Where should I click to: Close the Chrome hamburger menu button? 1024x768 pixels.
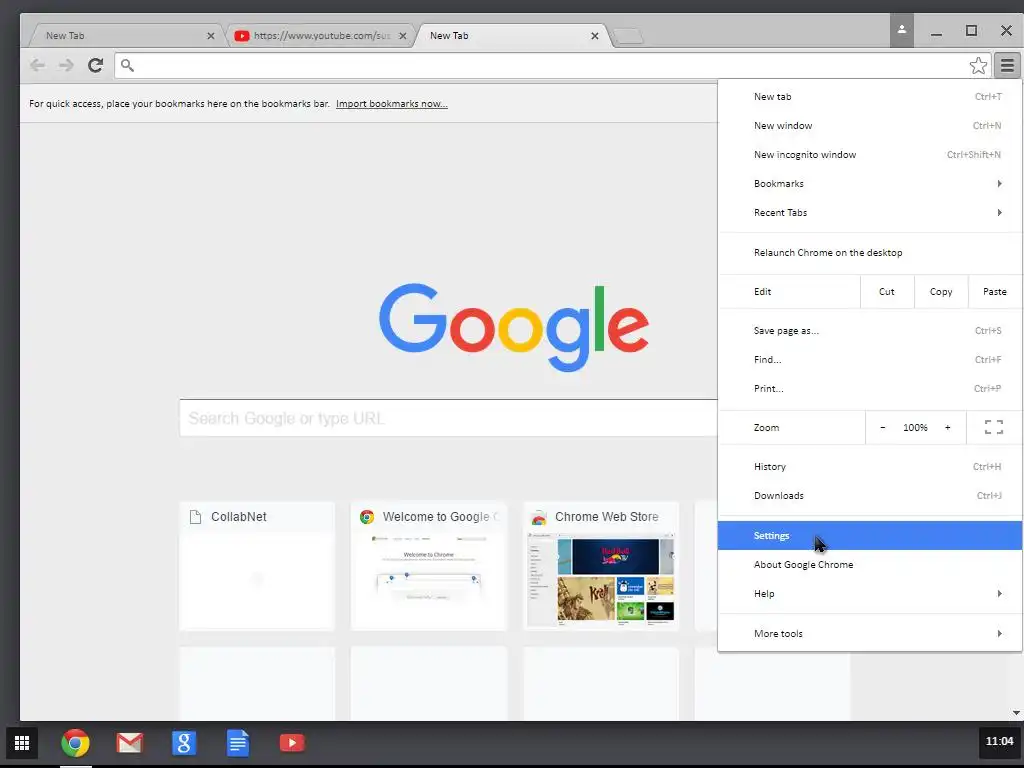point(1007,65)
